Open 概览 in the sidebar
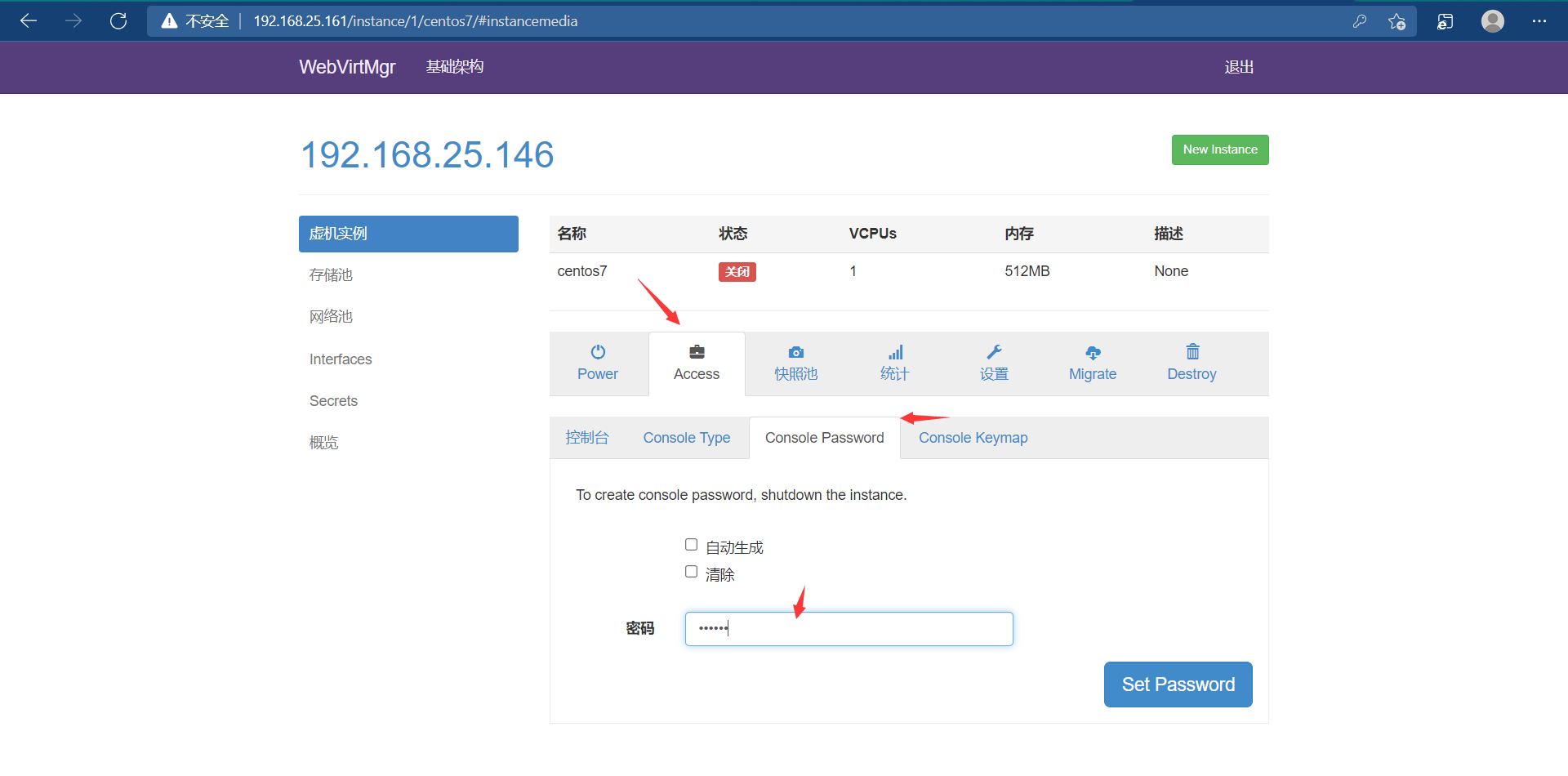The height and width of the screenshot is (776, 1568). click(323, 443)
